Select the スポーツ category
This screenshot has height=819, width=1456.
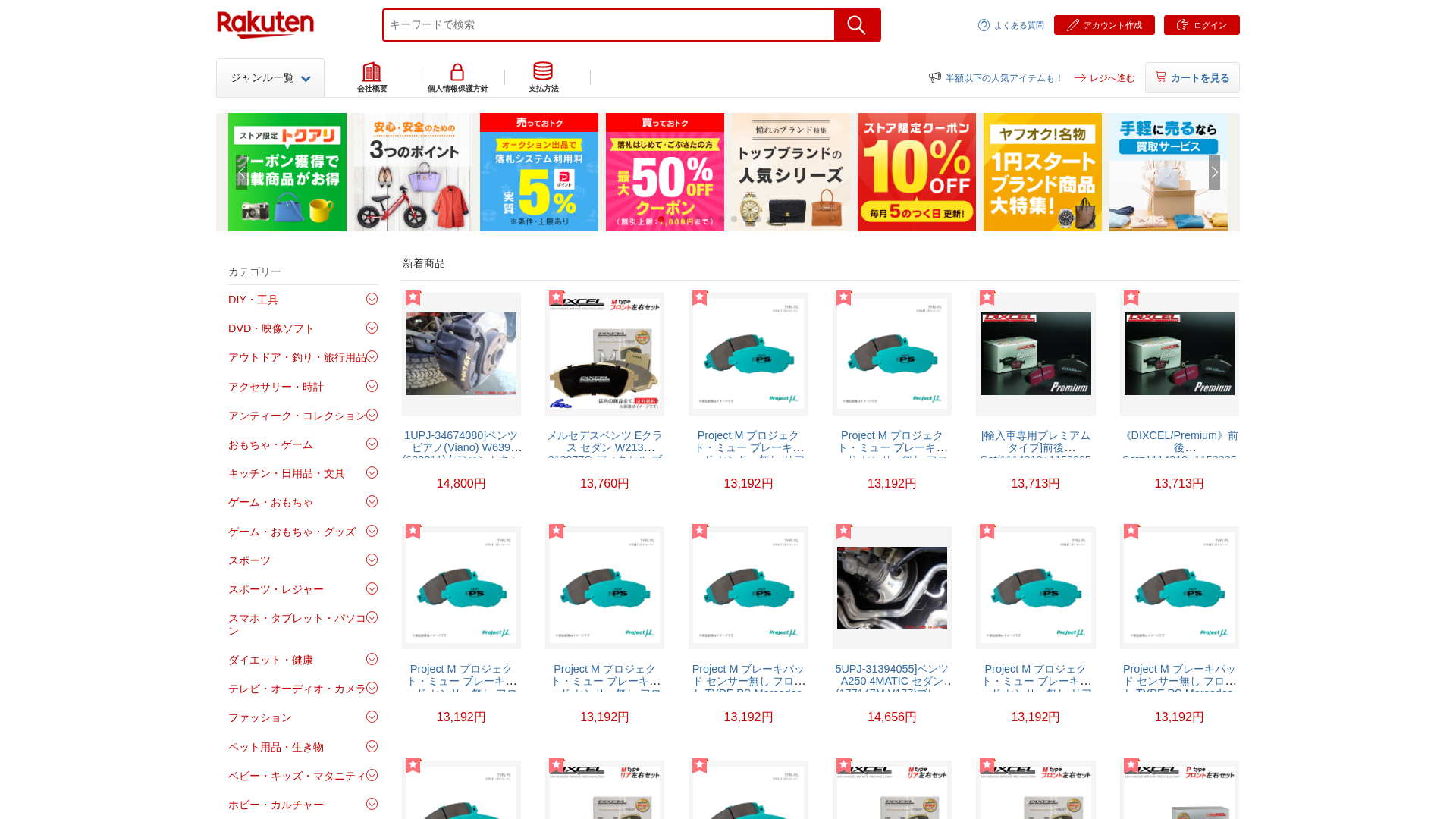tap(249, 560)
